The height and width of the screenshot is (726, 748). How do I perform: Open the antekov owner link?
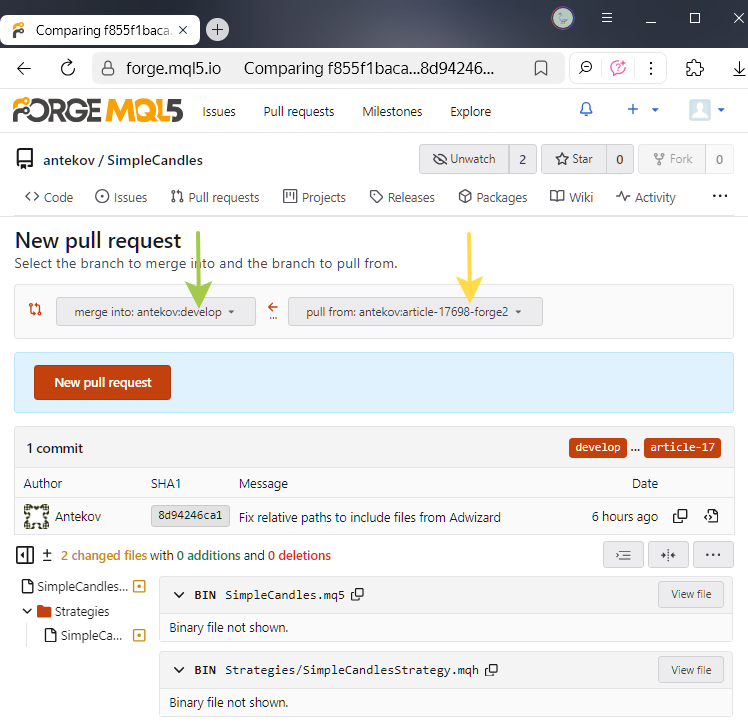click(69, 160)
